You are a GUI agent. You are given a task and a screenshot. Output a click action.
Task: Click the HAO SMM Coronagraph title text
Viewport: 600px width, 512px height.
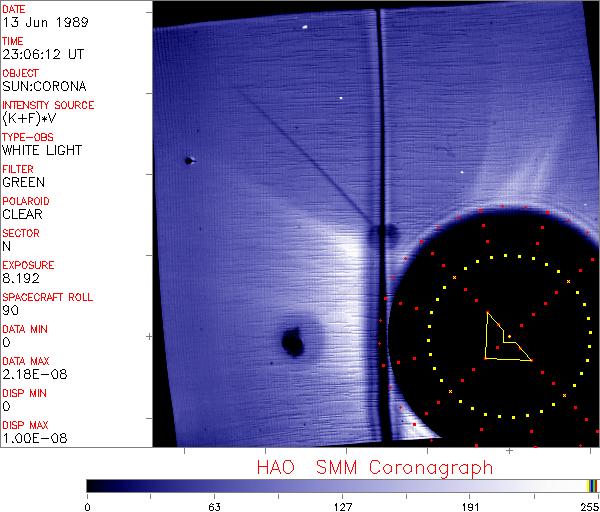pyautogui.click(x=374, y=467)
